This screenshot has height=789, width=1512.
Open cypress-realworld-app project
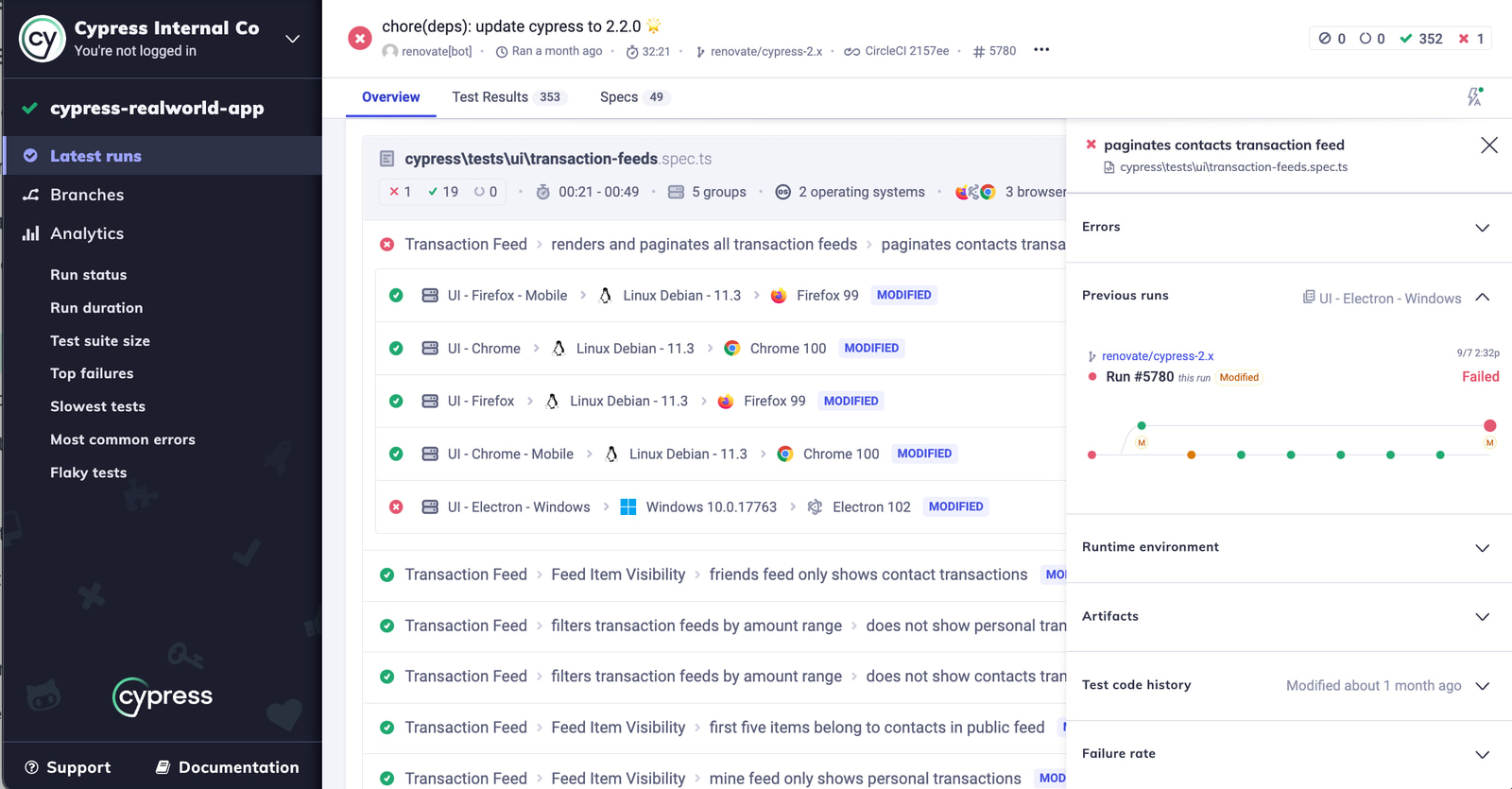click(x=157, y=108)
